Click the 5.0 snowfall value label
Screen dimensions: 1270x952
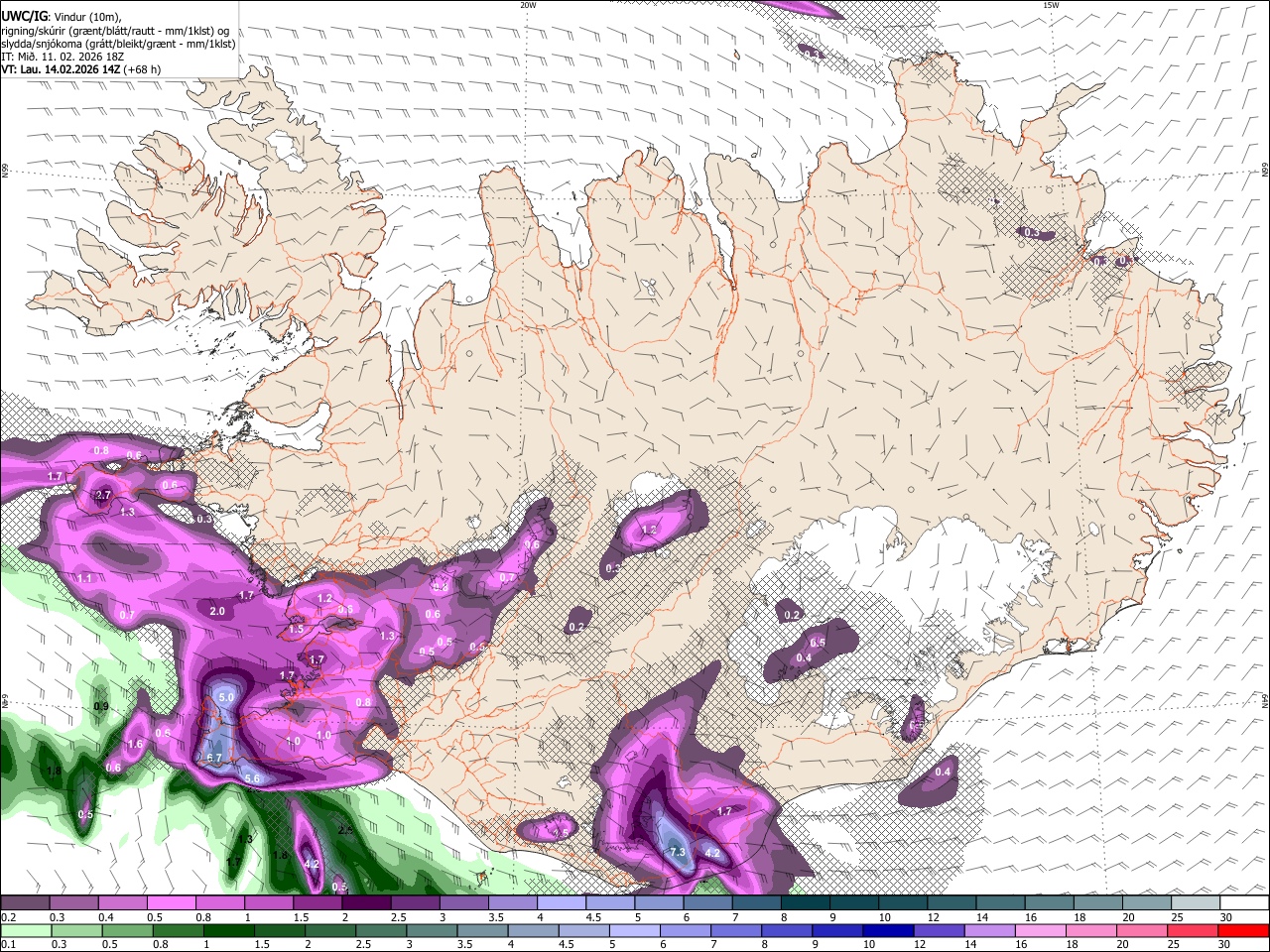pyautogui.click(x=225, y=698)
